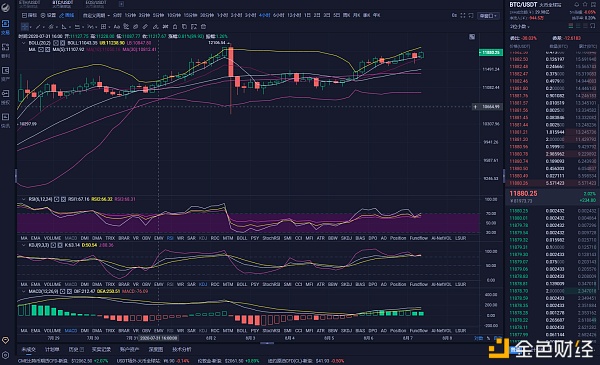Click the lock drawings icon in the toolbar
Viewport: 600px width, 365px height.
pyautogui.click(x=175, y=26)
